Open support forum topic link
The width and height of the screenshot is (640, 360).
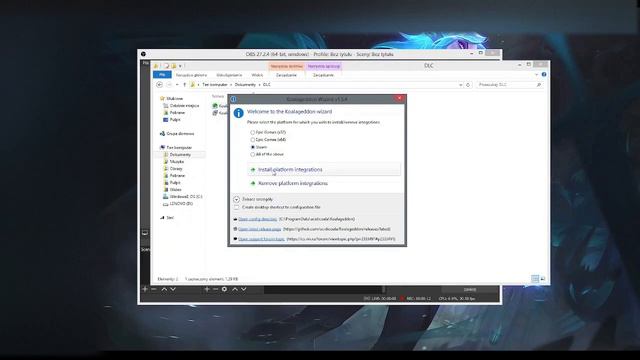pyautogui.click(x=261, y=239)
